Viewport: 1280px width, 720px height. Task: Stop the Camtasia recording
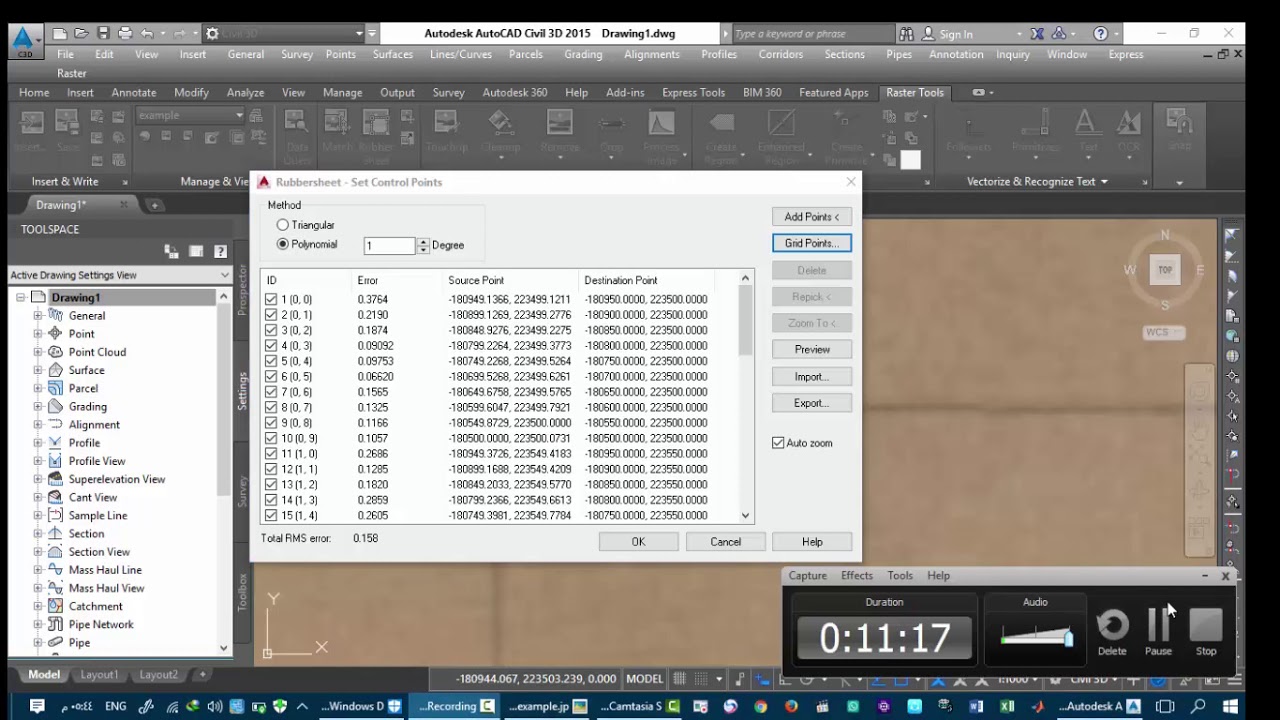tap(1206, 633)
